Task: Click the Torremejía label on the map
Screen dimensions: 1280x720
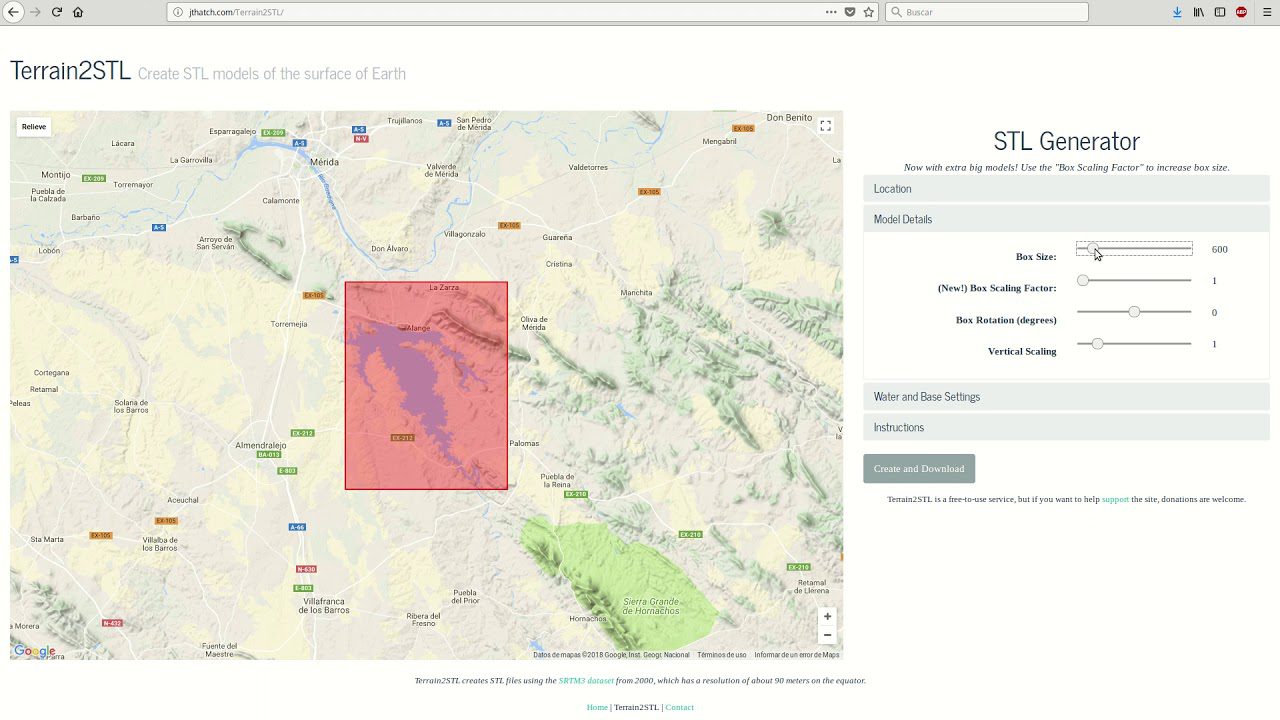Action: pos(289,324)
